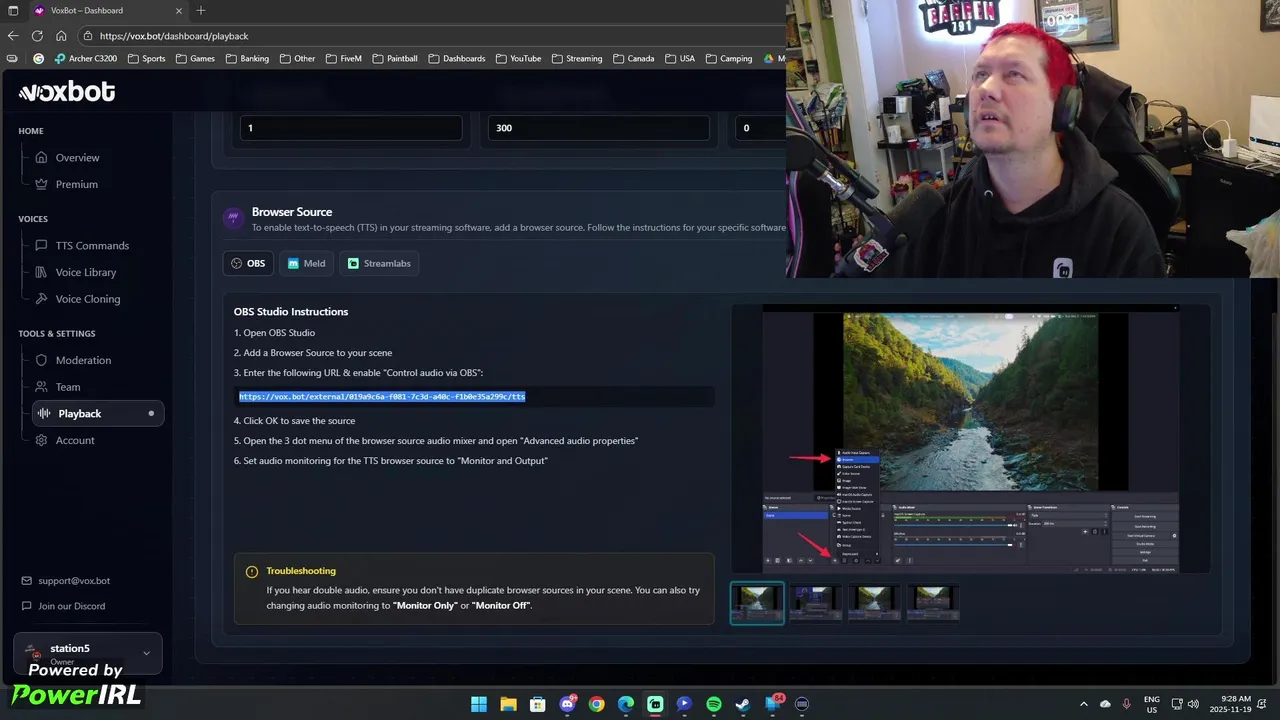Image resolution: width=1280 pixels, height=720 pixels.
Task: Select the second OBS instruction thumbnail
Action: click(815, 602)
